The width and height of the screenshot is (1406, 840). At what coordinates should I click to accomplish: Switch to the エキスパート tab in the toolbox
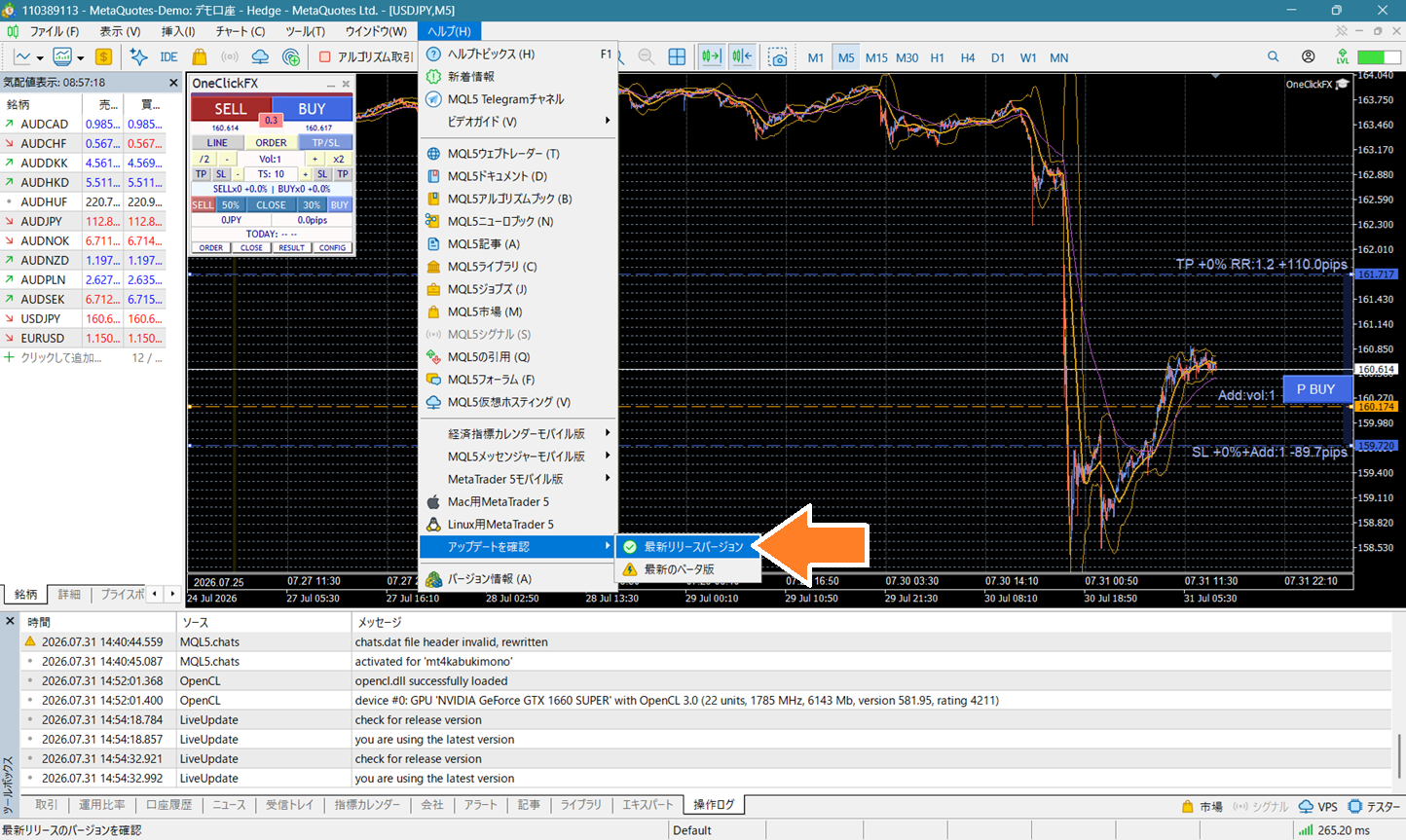point(647,805)
